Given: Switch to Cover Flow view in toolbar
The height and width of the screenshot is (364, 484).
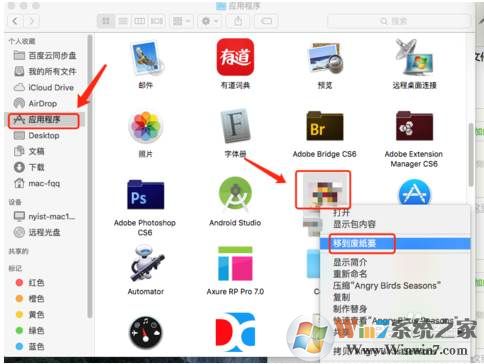Looking at the screenshot, I should [157, 21].
